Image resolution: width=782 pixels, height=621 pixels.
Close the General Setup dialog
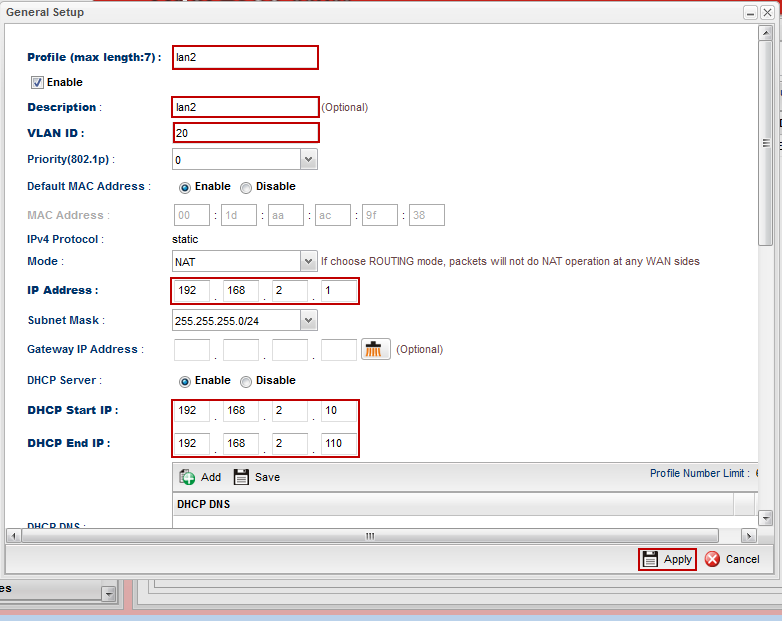(x=767, y=12)
